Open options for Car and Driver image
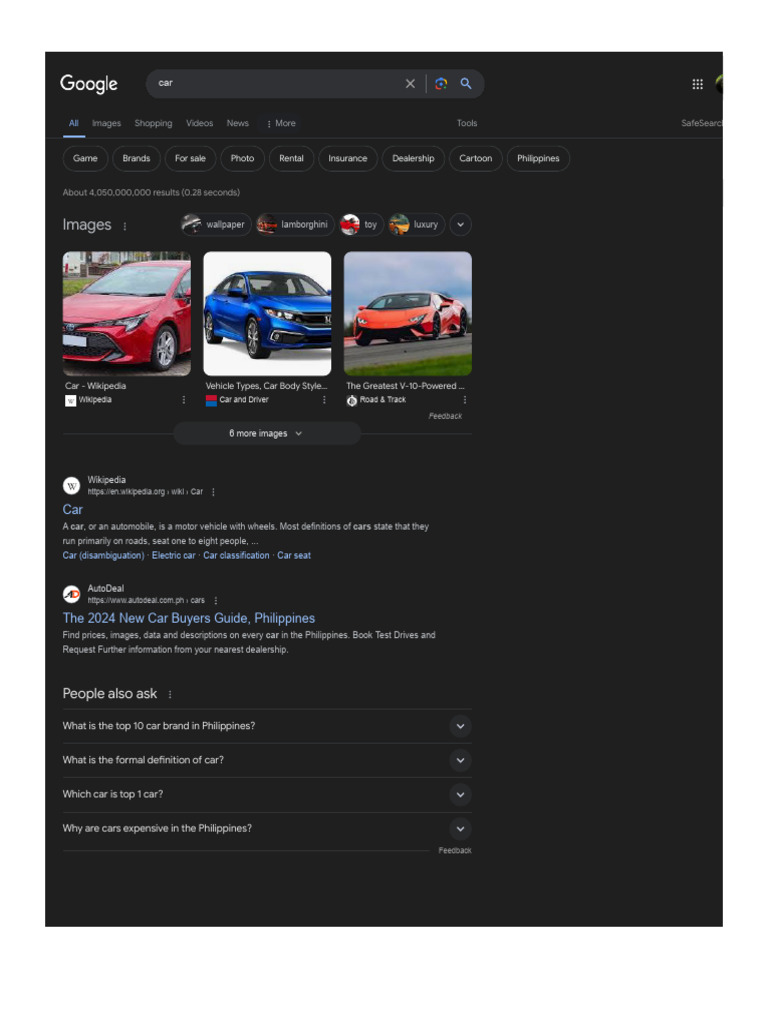Screen dimensions: 768x1024 325,400
